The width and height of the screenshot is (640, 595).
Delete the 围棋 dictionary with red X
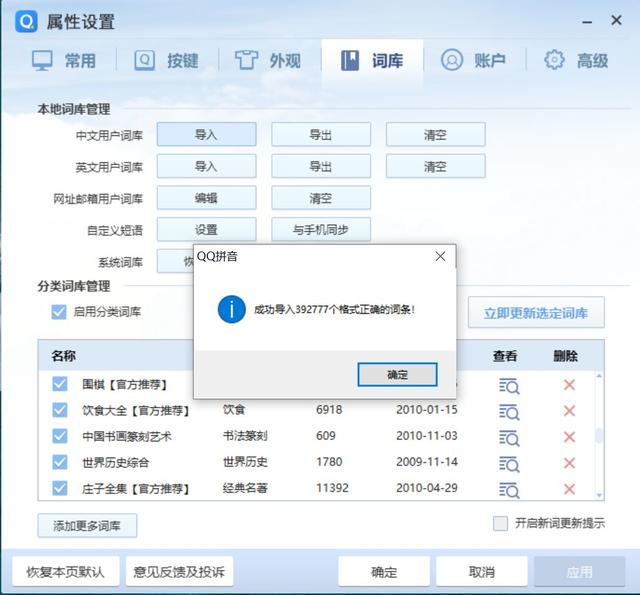coord(569,385)
